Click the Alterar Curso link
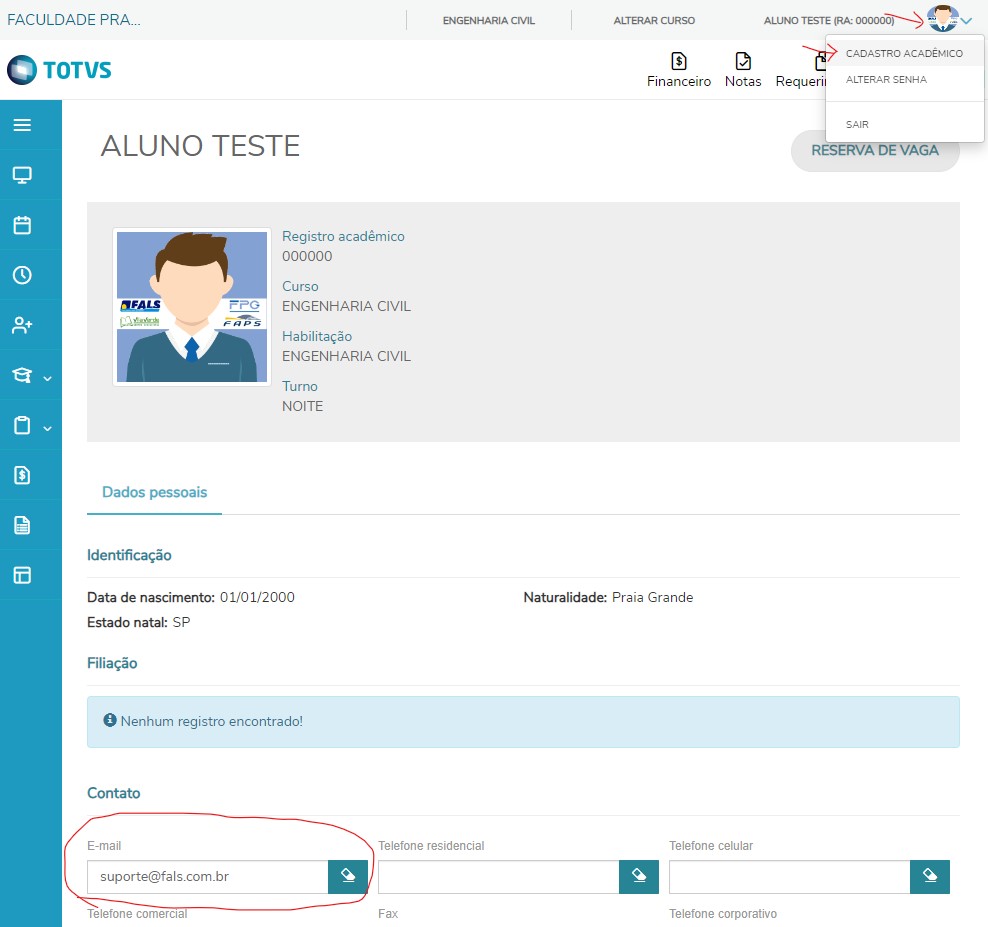This screenshot has width=988, height=927. [654, 20]
